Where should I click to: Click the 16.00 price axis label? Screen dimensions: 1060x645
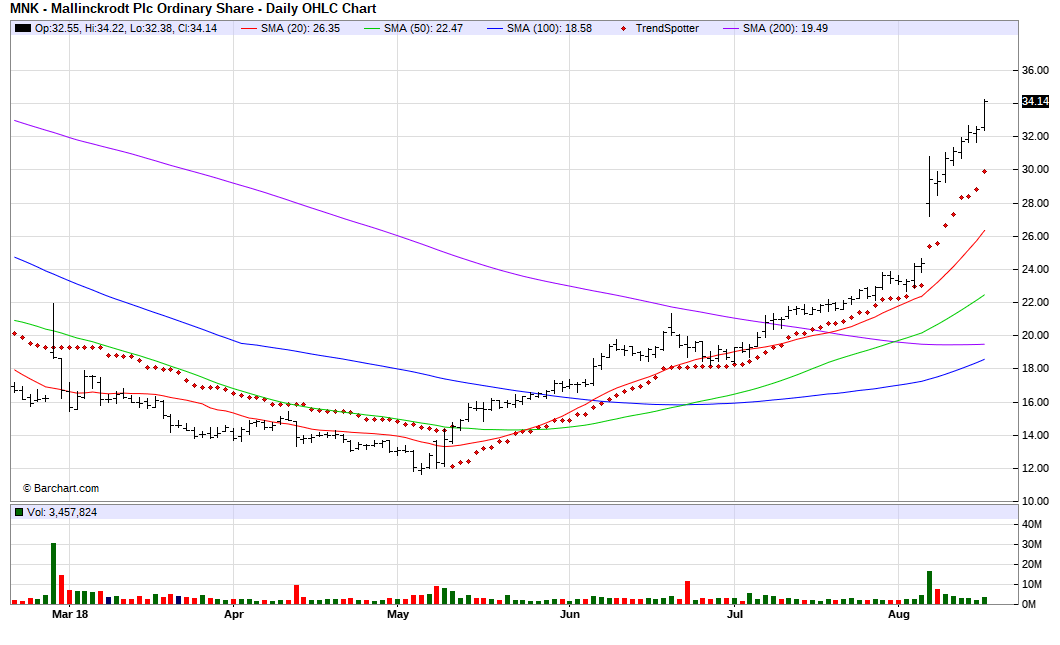tap(1035, 402)
